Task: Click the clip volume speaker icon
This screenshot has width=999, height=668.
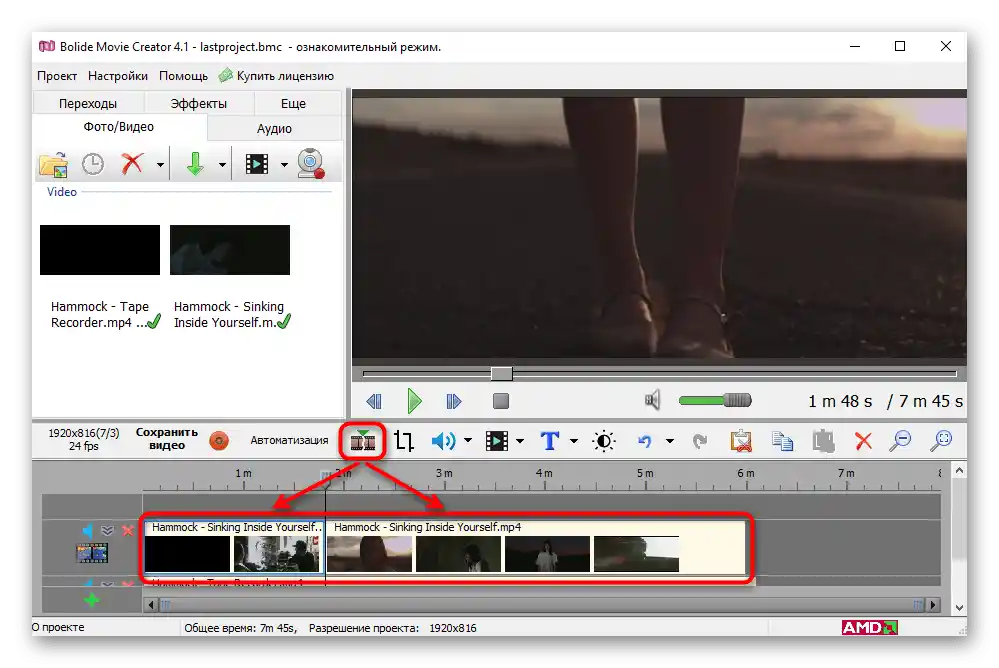Action: (443, 440)
